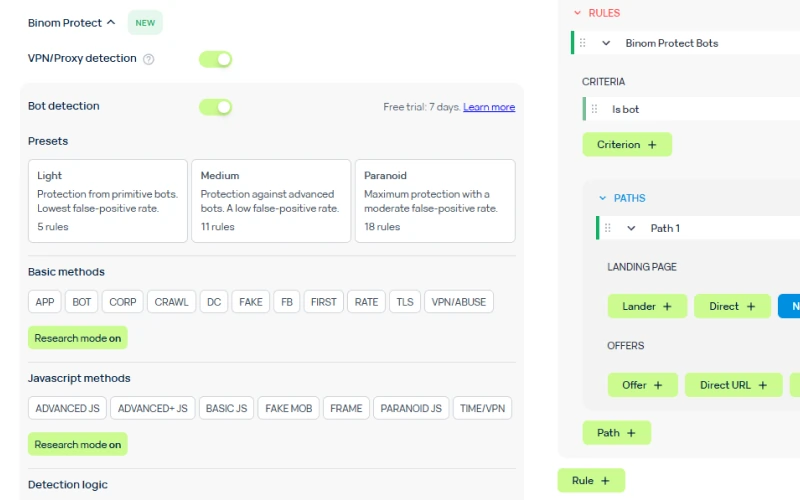This screenshot has height=500, width=800.
Task: Add a new Rule
Action: point(591,481)
